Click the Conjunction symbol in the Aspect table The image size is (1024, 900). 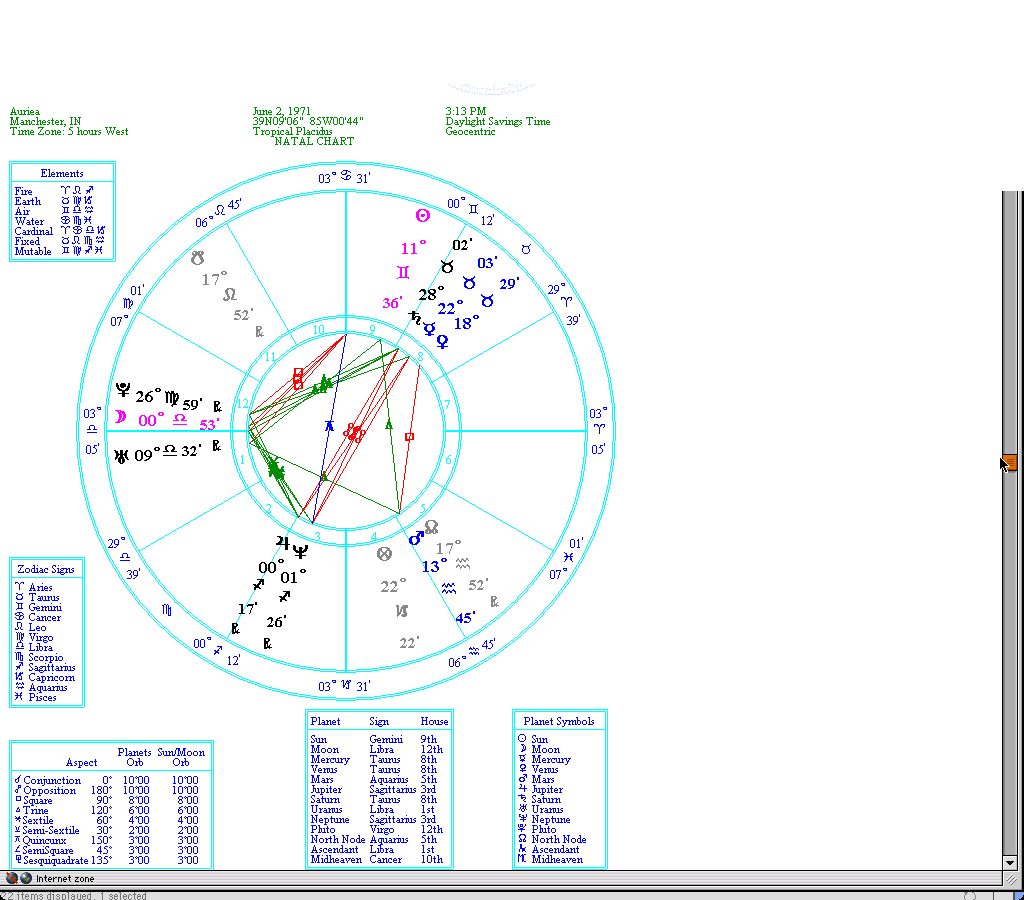(18, 780)
